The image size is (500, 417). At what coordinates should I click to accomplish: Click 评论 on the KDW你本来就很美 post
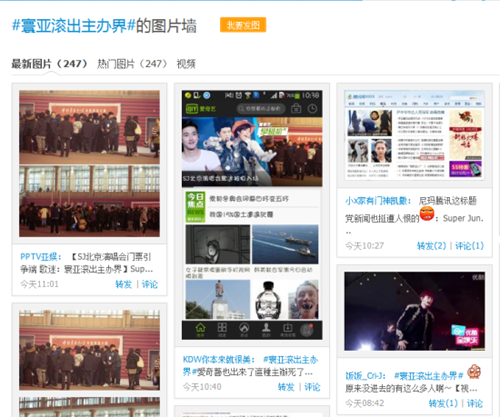[x=312, y=387]
